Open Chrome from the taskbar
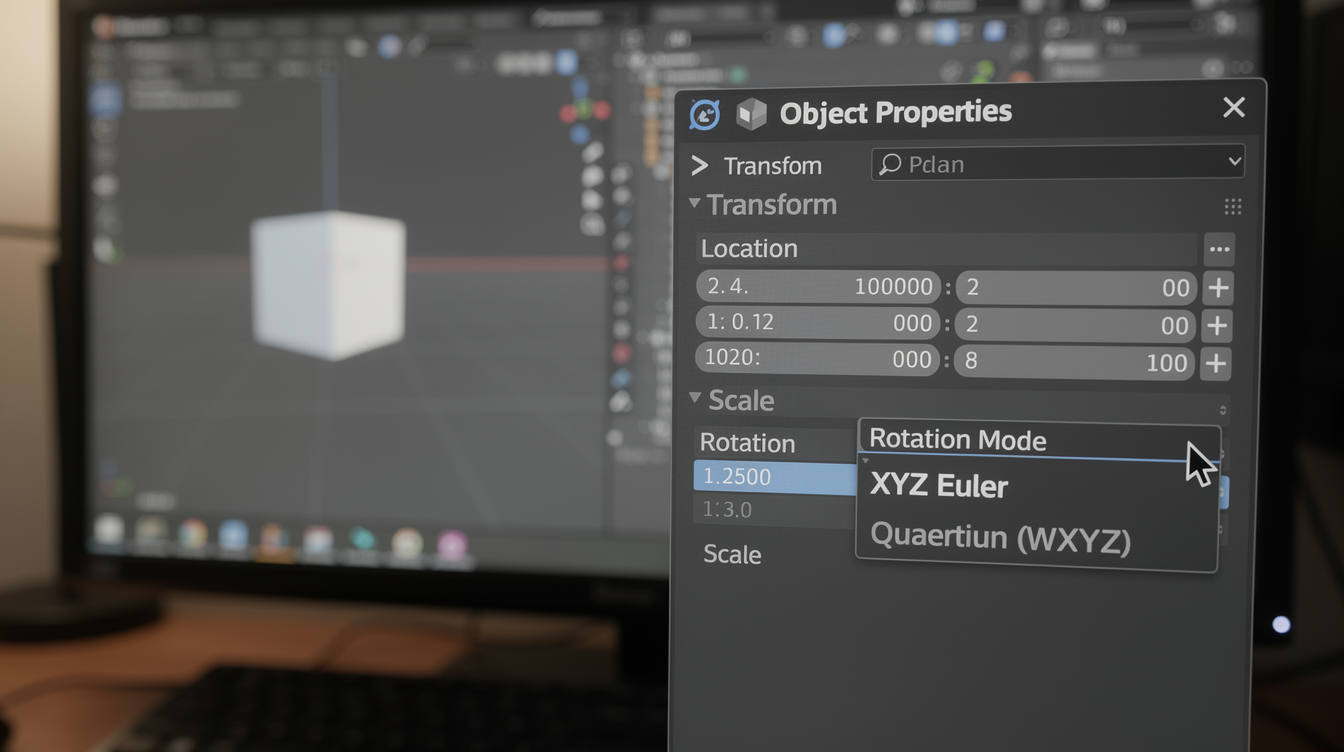The image size is (1344, 752). coord(192,531)
